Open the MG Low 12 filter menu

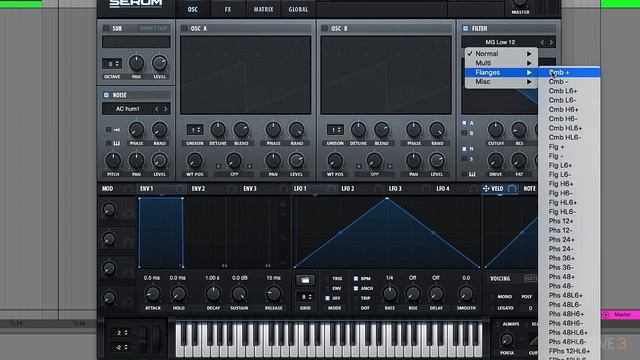click(x=500, y=42)
